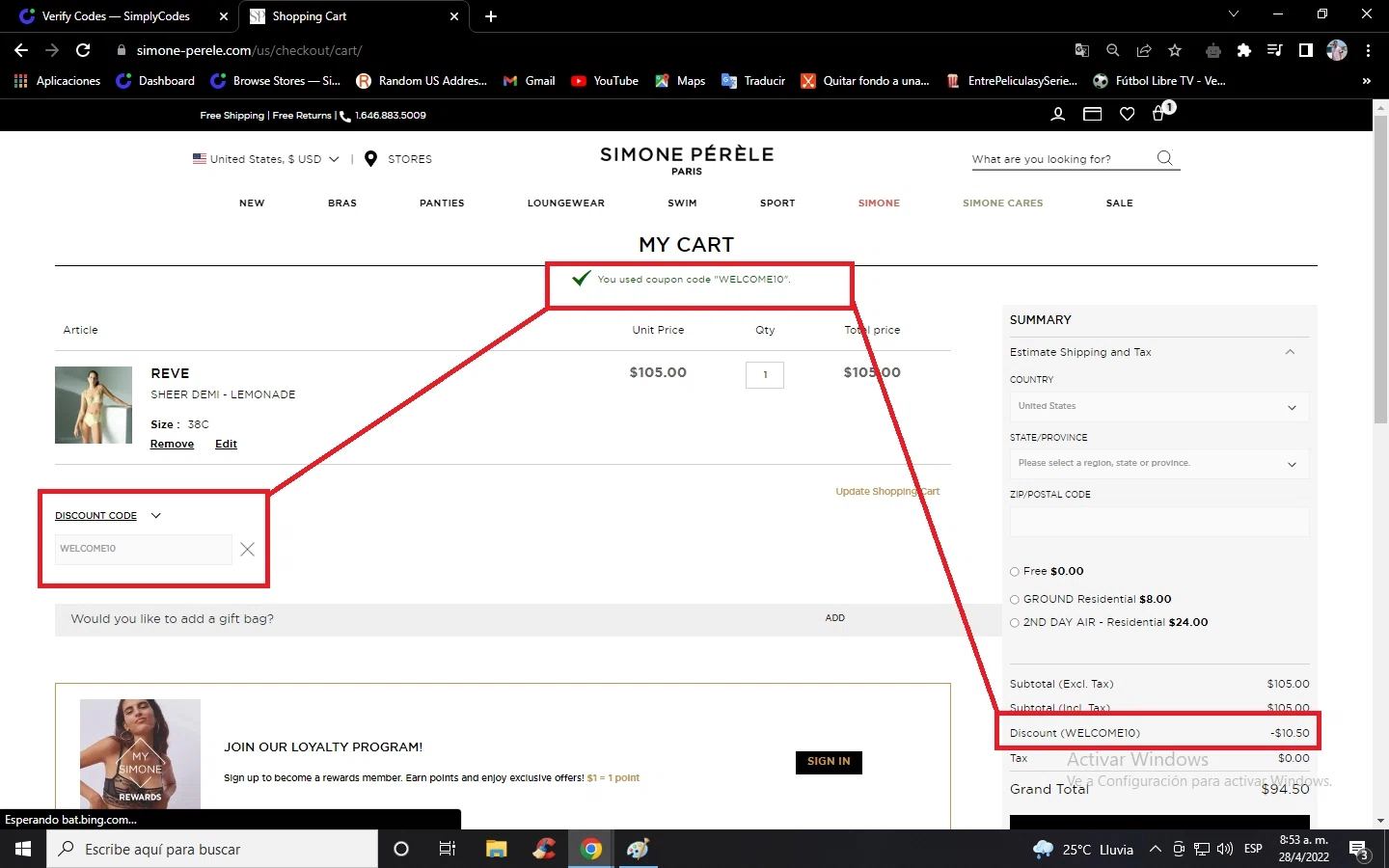The height and width of the screenshot is (868, 1389).
Task: Open the SIMONE CARES menu
Action: (1003, 203)
